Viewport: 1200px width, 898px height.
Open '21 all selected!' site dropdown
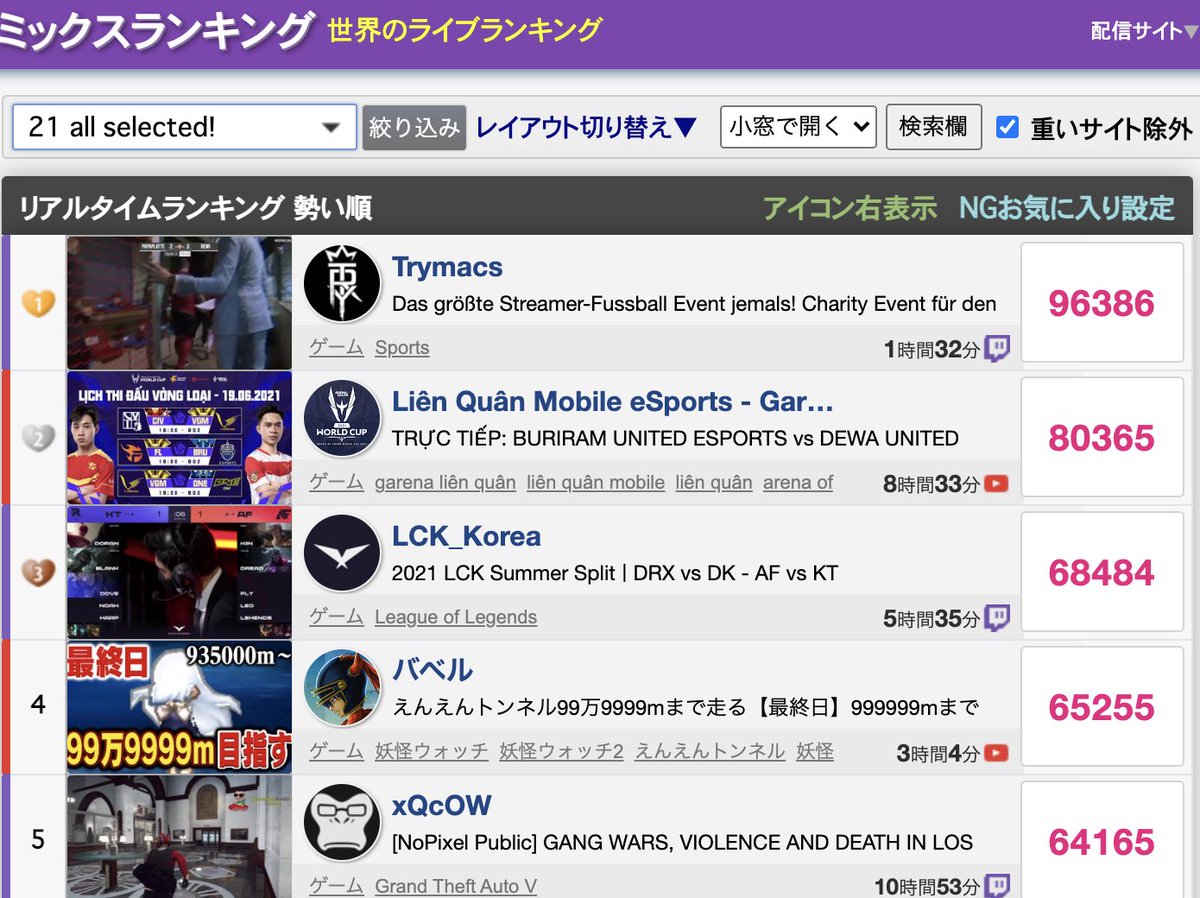(185, 127)
